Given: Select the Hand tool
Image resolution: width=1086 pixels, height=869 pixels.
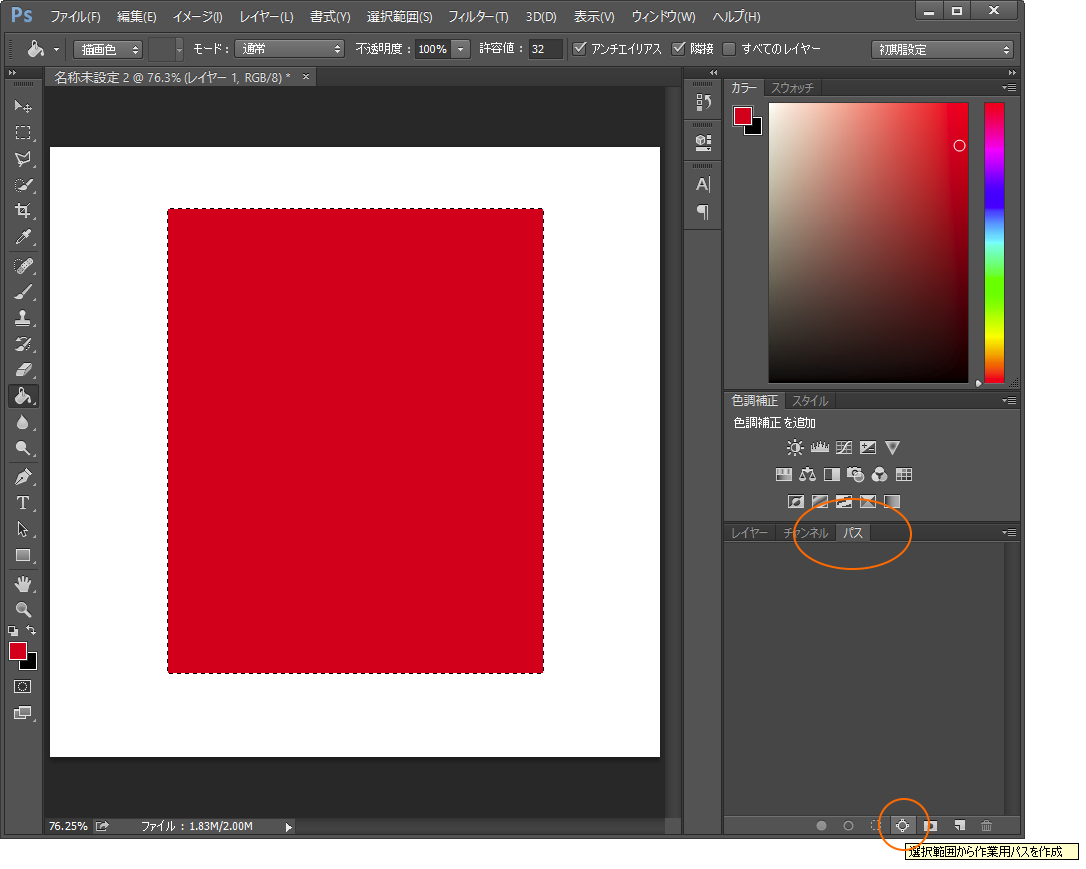Looking at the screenshot, I should (22, 583).
